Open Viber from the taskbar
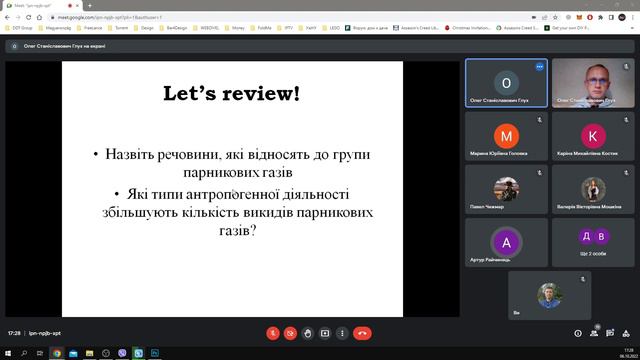 point(122,353)
